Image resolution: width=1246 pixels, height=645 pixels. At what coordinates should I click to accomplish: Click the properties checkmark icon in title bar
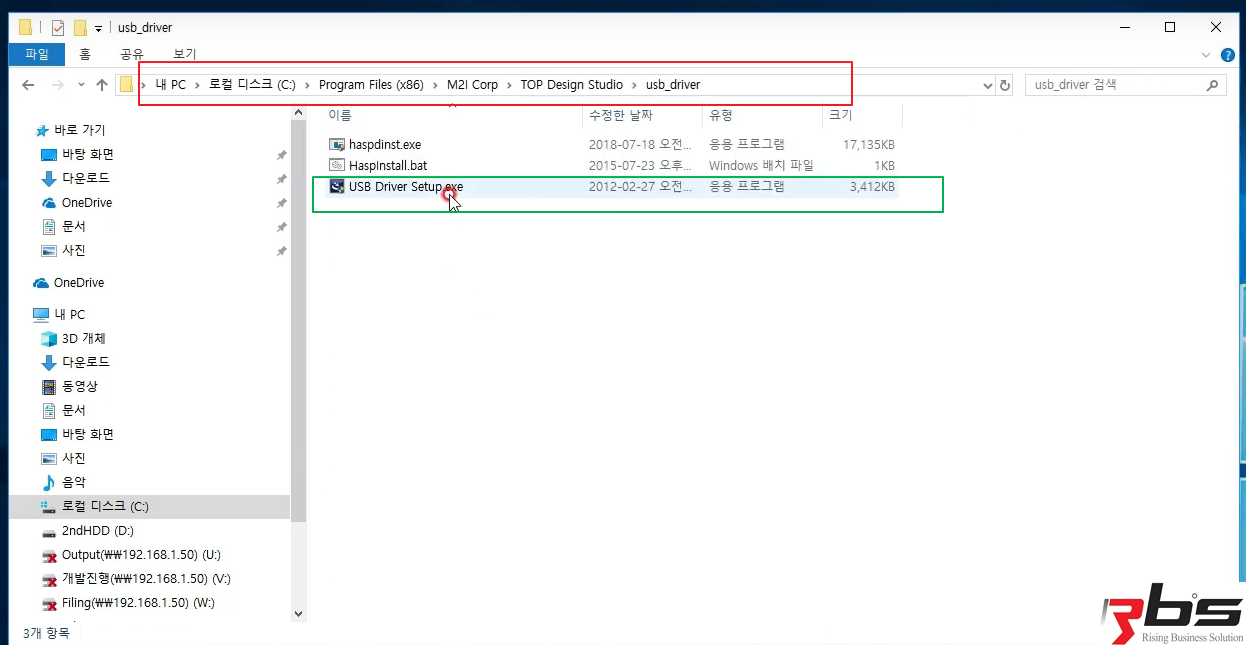[58, 27]
